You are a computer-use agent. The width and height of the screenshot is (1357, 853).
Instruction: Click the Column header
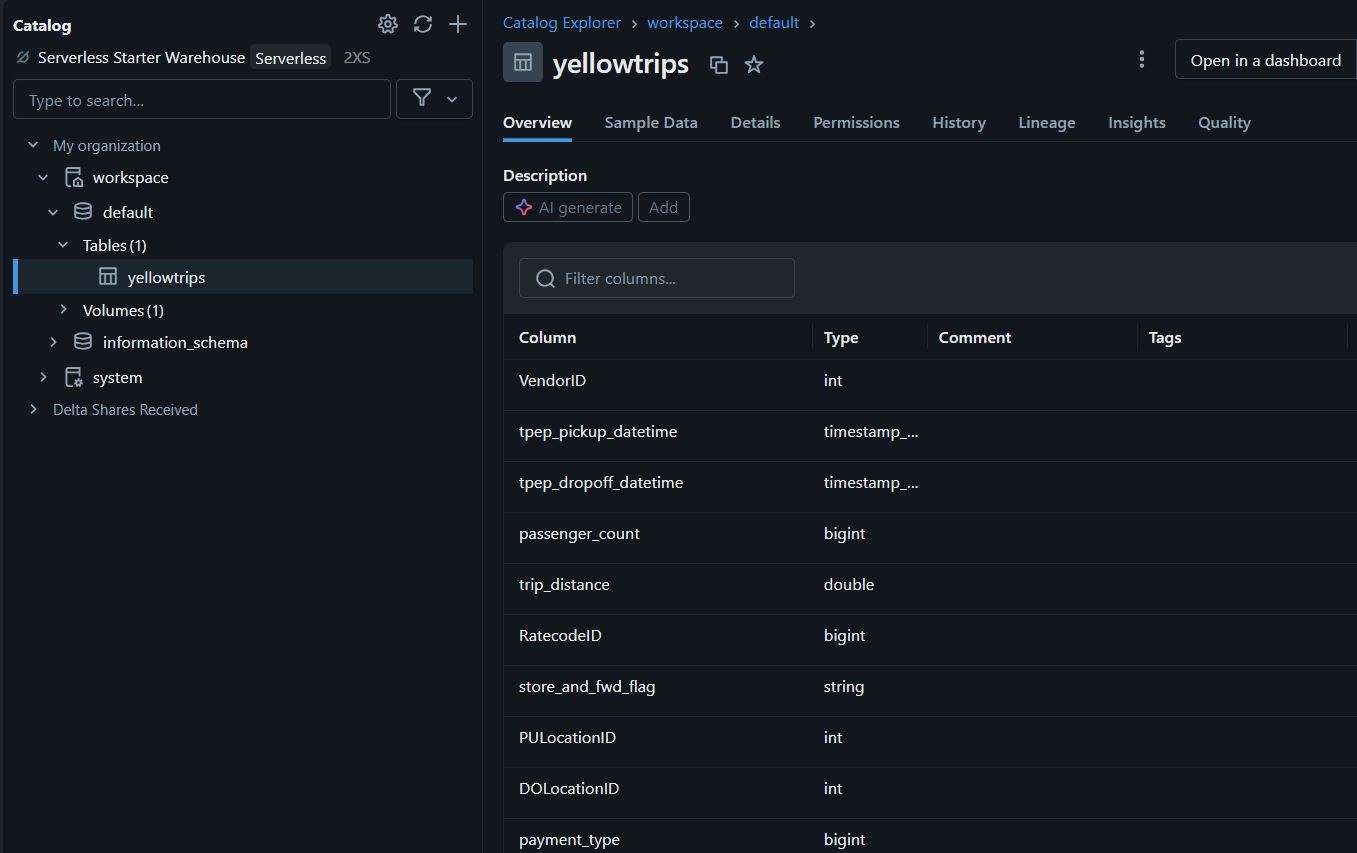(547, 337)
